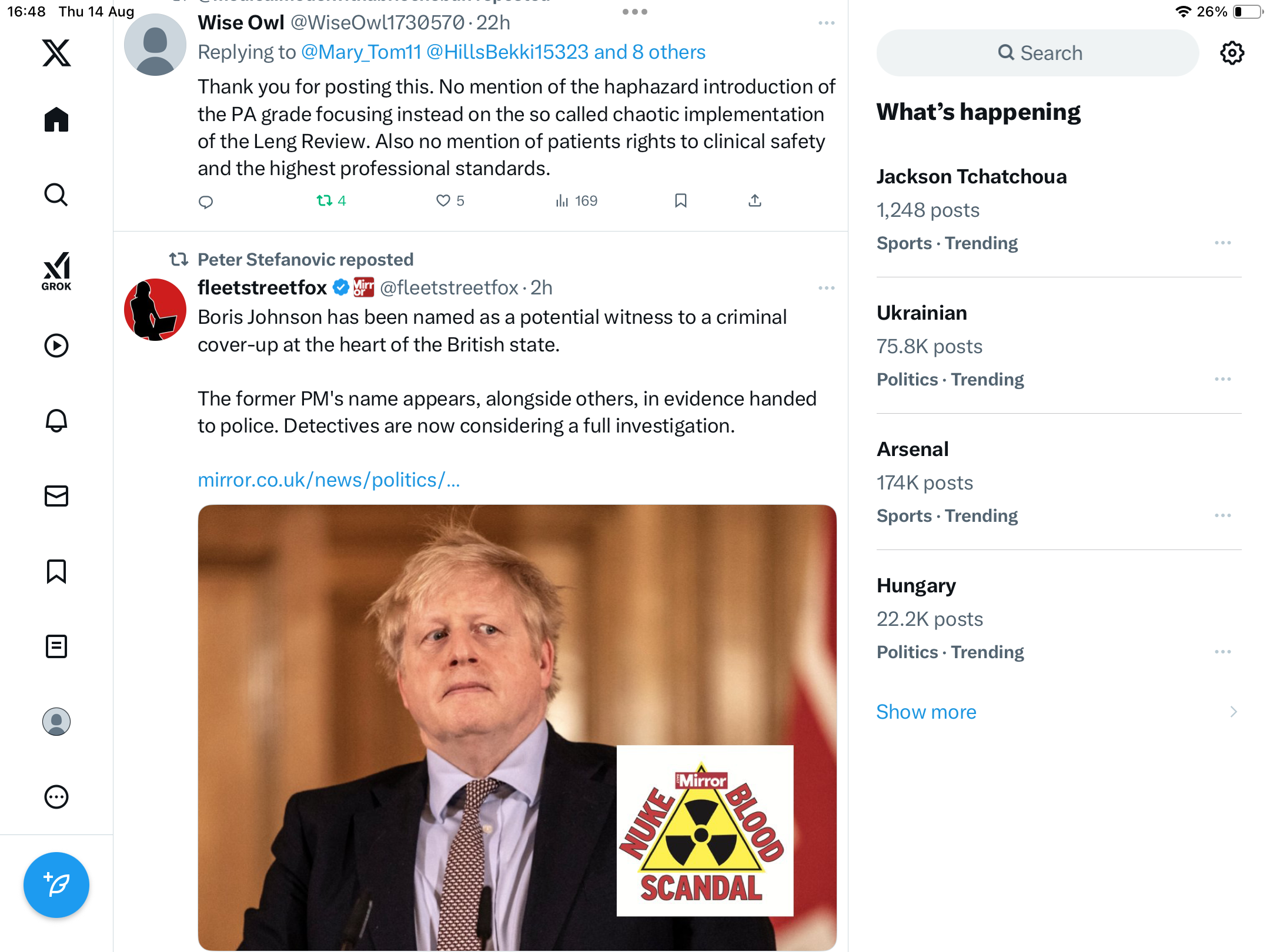
Task: Click the compose post button
Action: point(56,884)
